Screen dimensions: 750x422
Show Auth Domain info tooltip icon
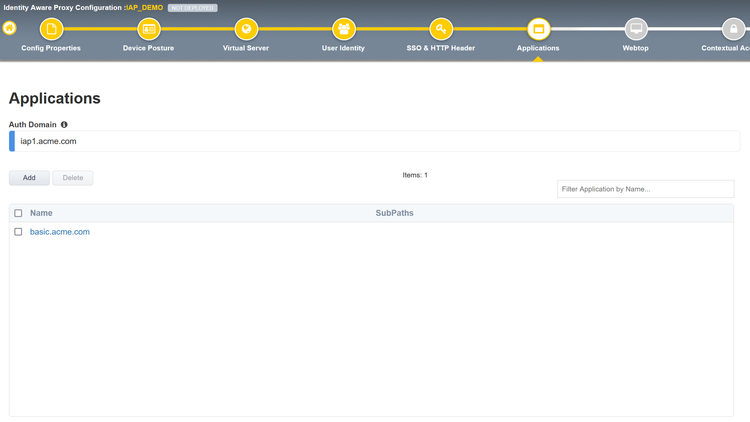64,124
